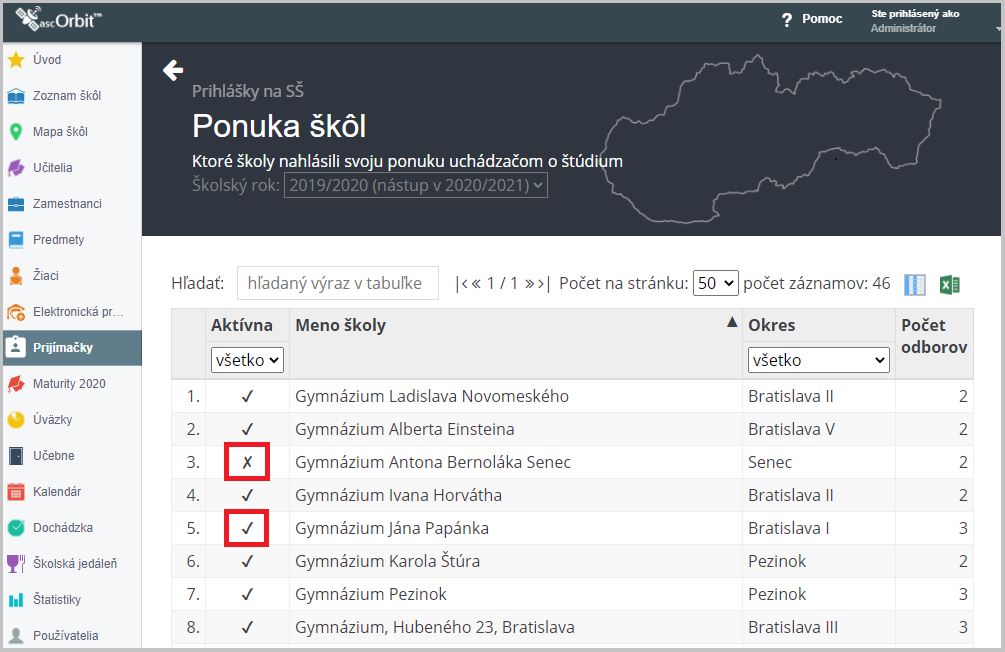Click the Okres column header
Screen dimensions: 1005x652
pyautogui.click(x=772, y=326)
